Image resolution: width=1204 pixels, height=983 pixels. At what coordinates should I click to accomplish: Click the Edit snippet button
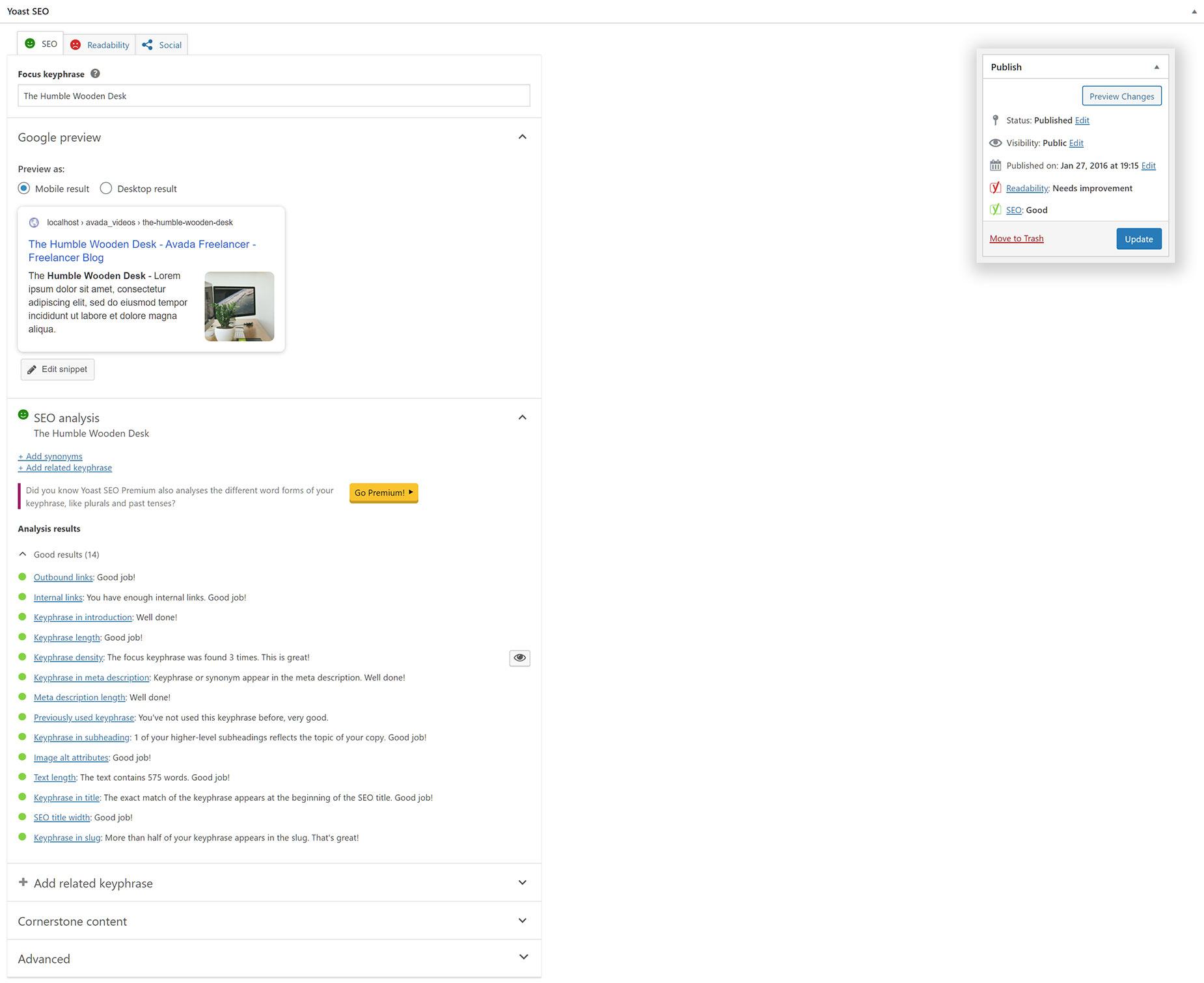pyautogui.click(x=57, y=370)
